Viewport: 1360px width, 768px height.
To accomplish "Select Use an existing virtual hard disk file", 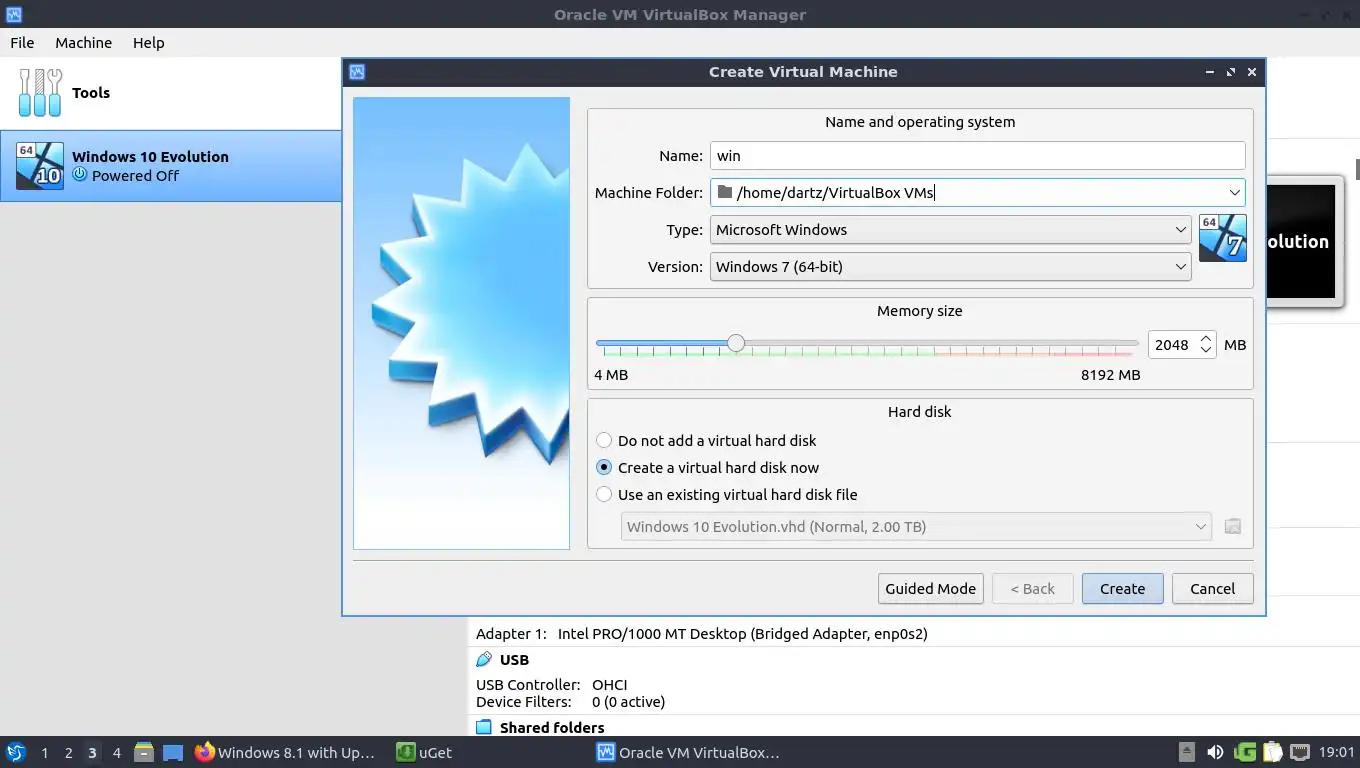I will tap(726, 494).
